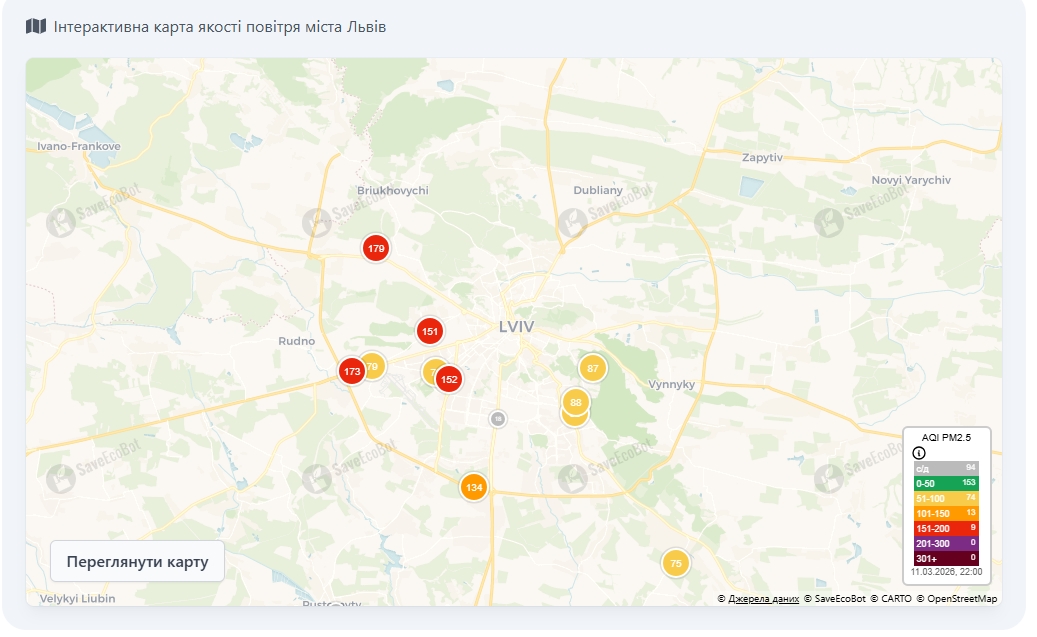Viewport: 1037px width, 637px height.
Task: Select the red 151-200 legend row
Action: 946,528
